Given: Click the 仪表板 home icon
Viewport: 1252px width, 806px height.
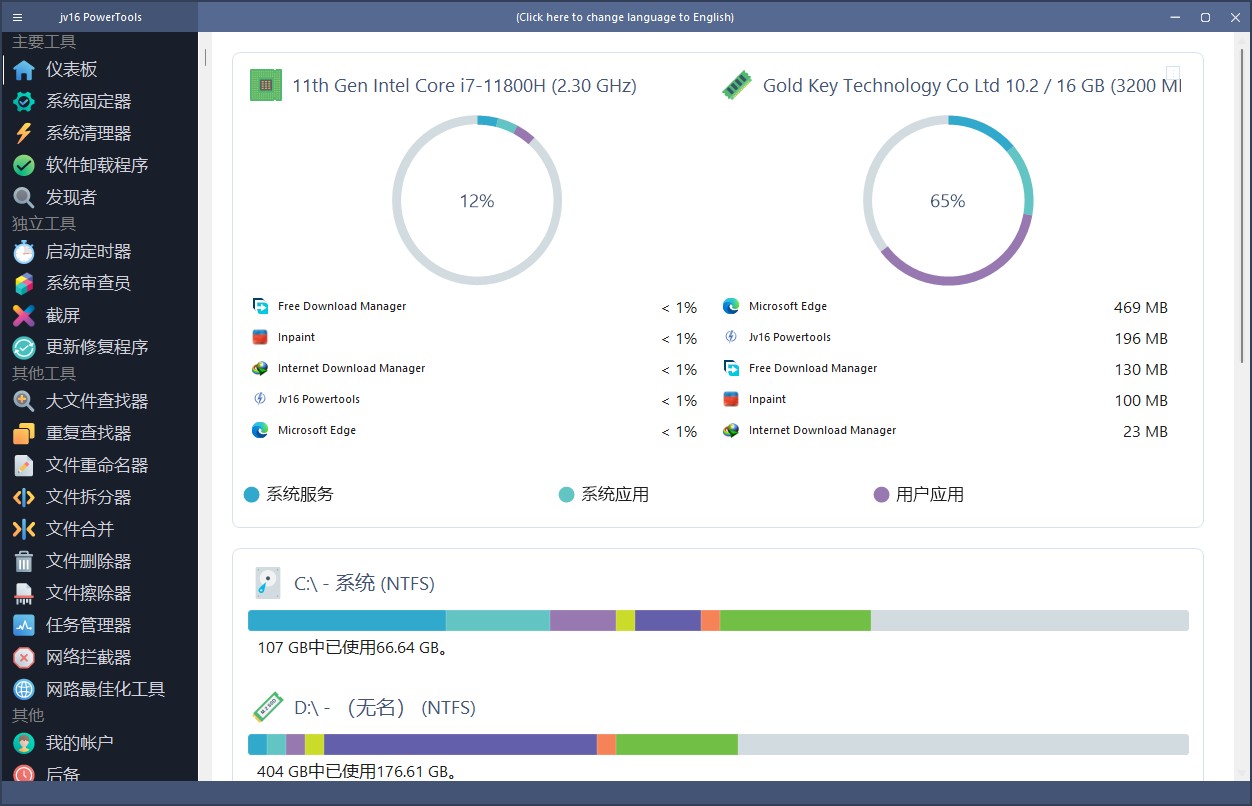Looking at the screenshot, I should click(24, 70).
